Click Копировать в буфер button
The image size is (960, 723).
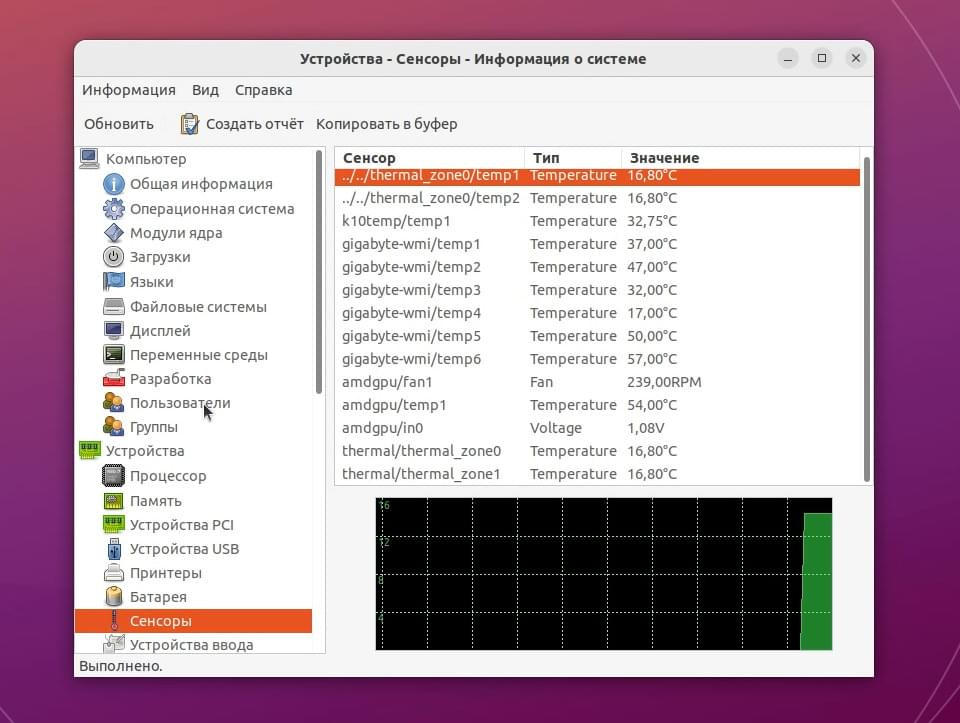[386, 124]
